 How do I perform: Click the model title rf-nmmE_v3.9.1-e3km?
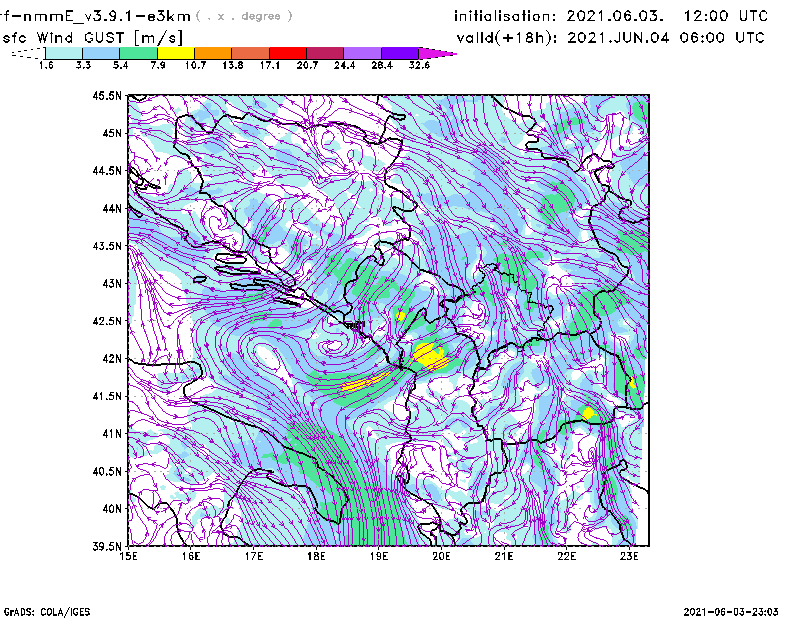pos(95,16)
